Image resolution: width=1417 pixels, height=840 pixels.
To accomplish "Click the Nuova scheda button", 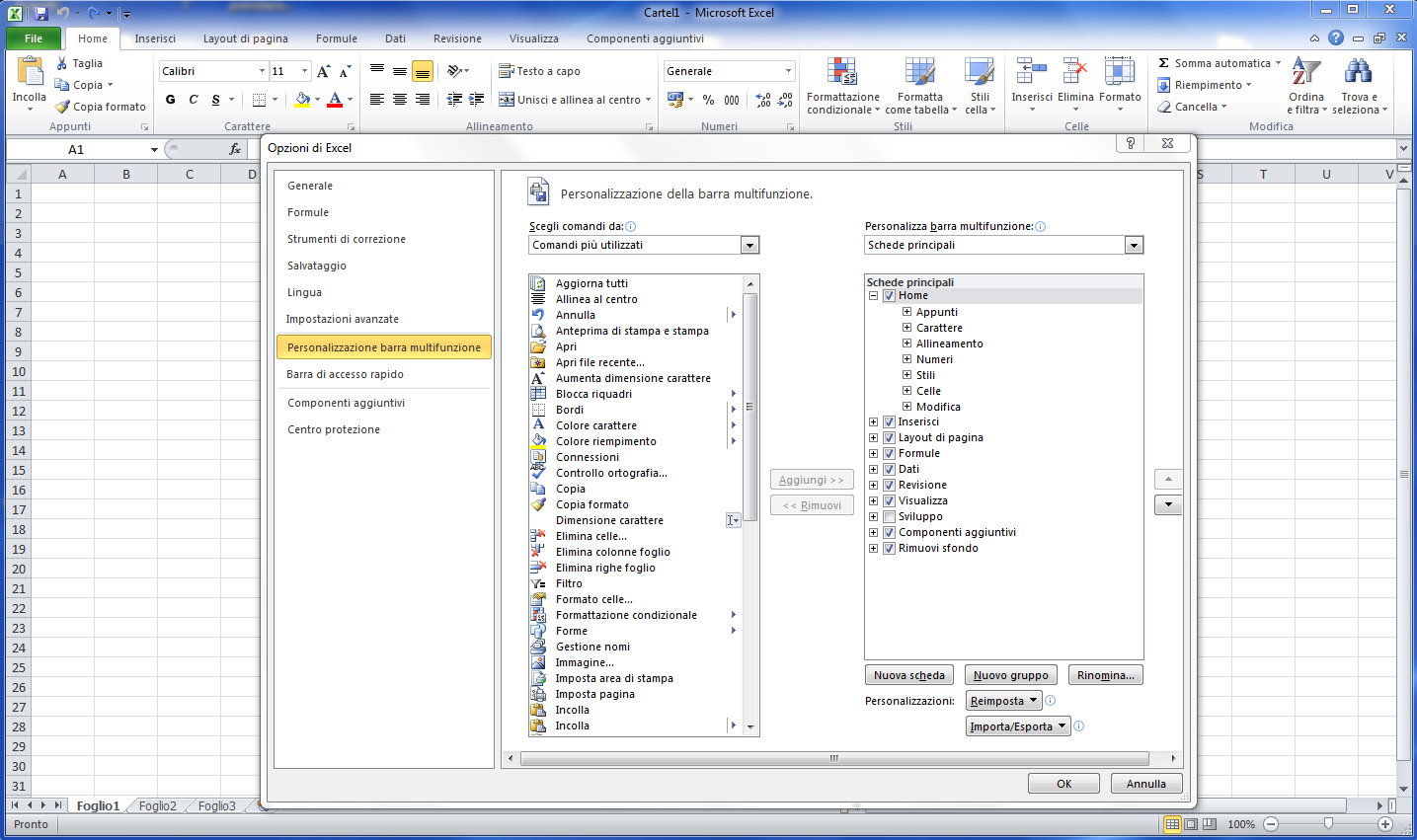I will click(x=908, y=675).
